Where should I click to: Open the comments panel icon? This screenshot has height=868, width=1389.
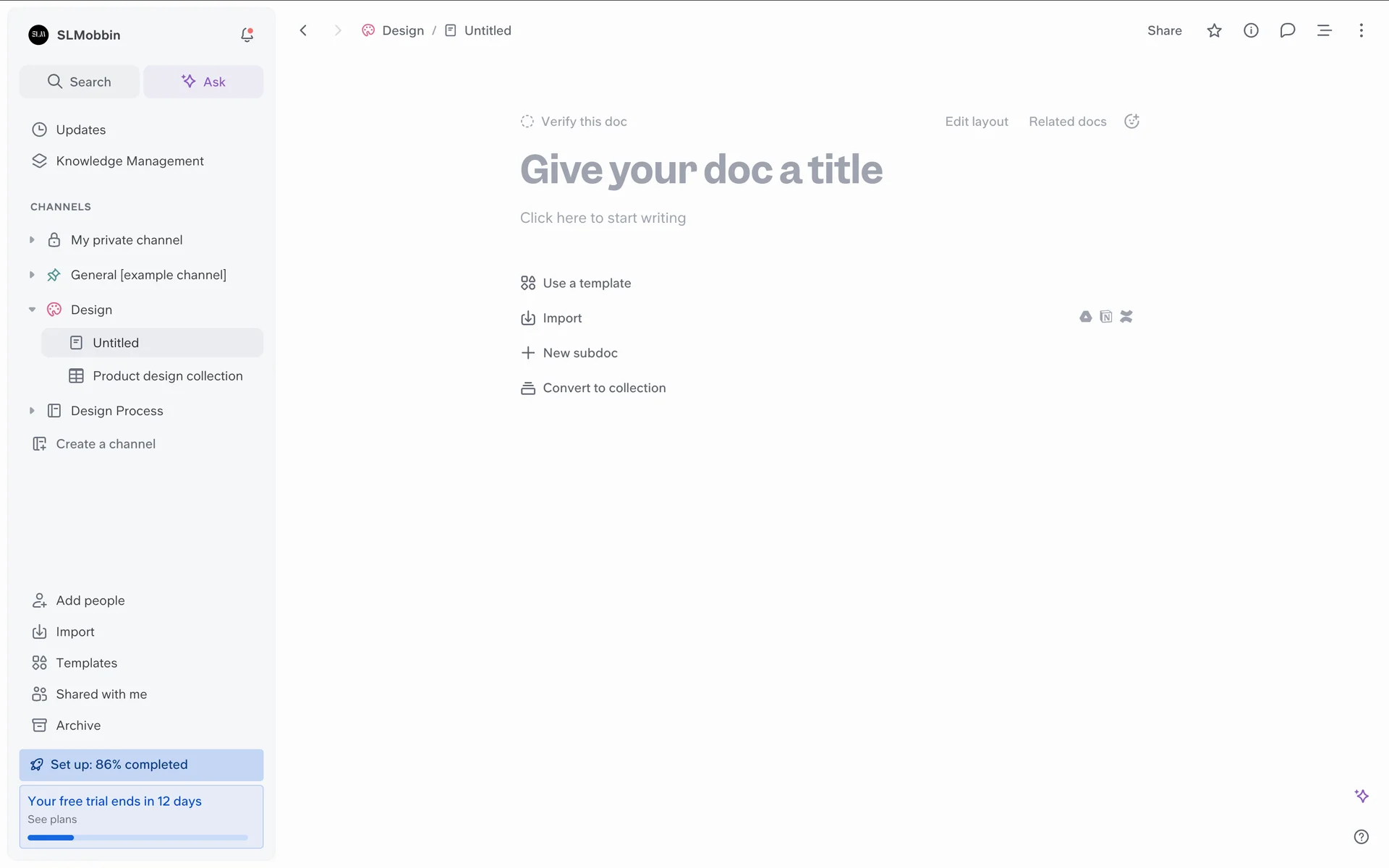tap(1287, 30)
